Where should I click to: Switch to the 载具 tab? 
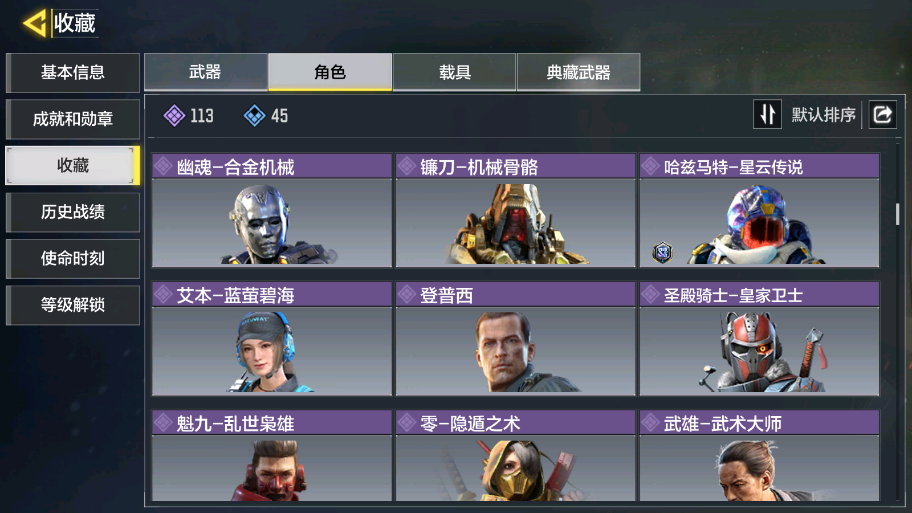click(454, 72)
